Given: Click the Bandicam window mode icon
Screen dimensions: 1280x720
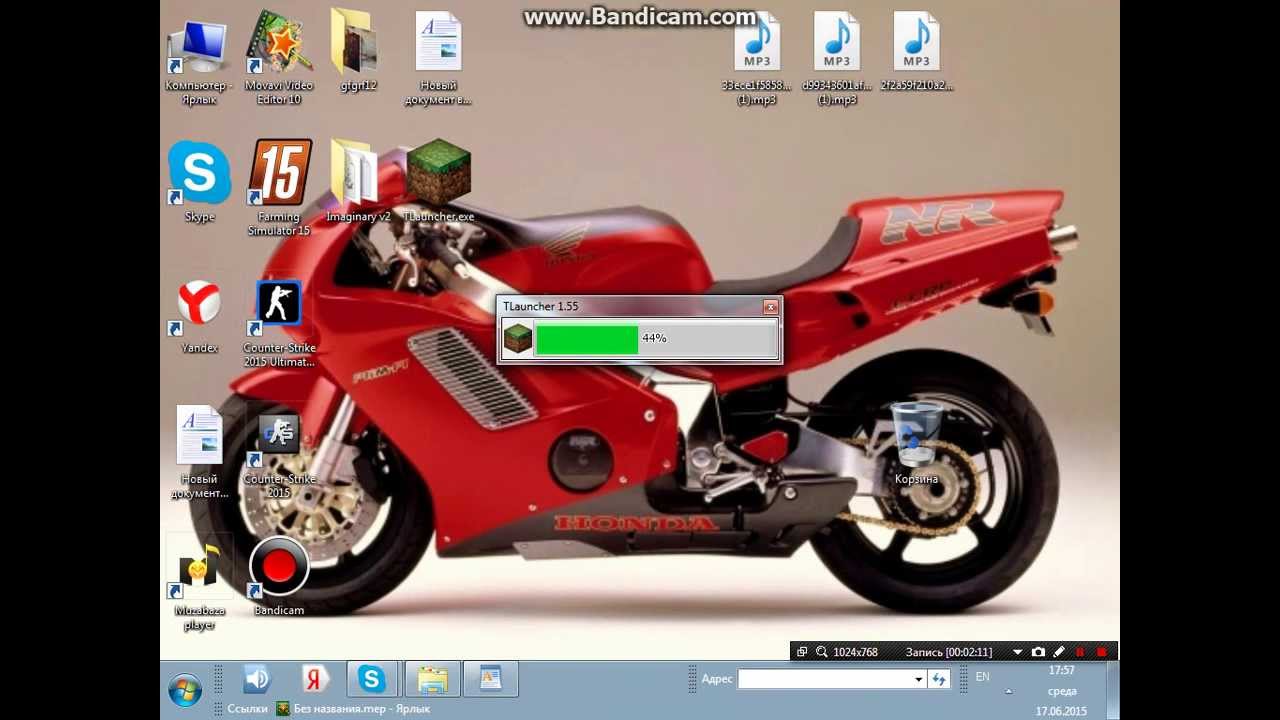Looking at the screenshot, I should click(x=801, y=652).
